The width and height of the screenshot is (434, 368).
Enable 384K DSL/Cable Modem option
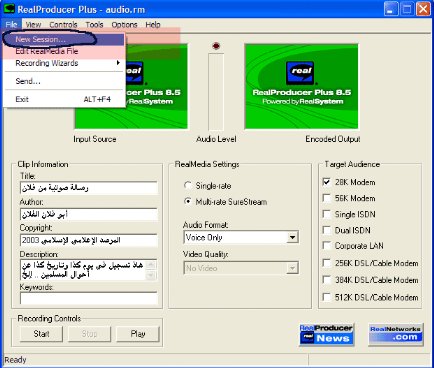pyautogui.click(x=327, y=280)
